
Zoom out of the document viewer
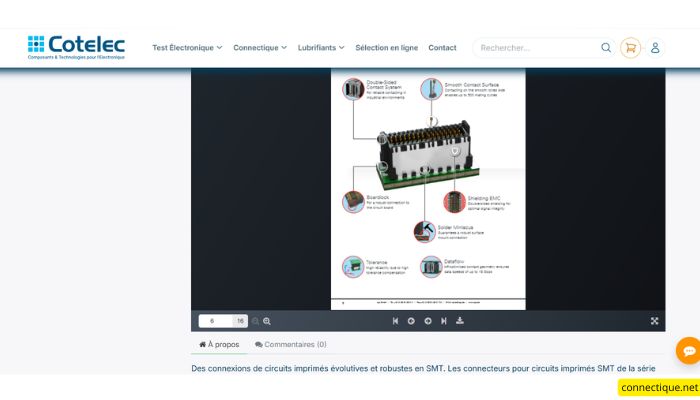[255, 321]
